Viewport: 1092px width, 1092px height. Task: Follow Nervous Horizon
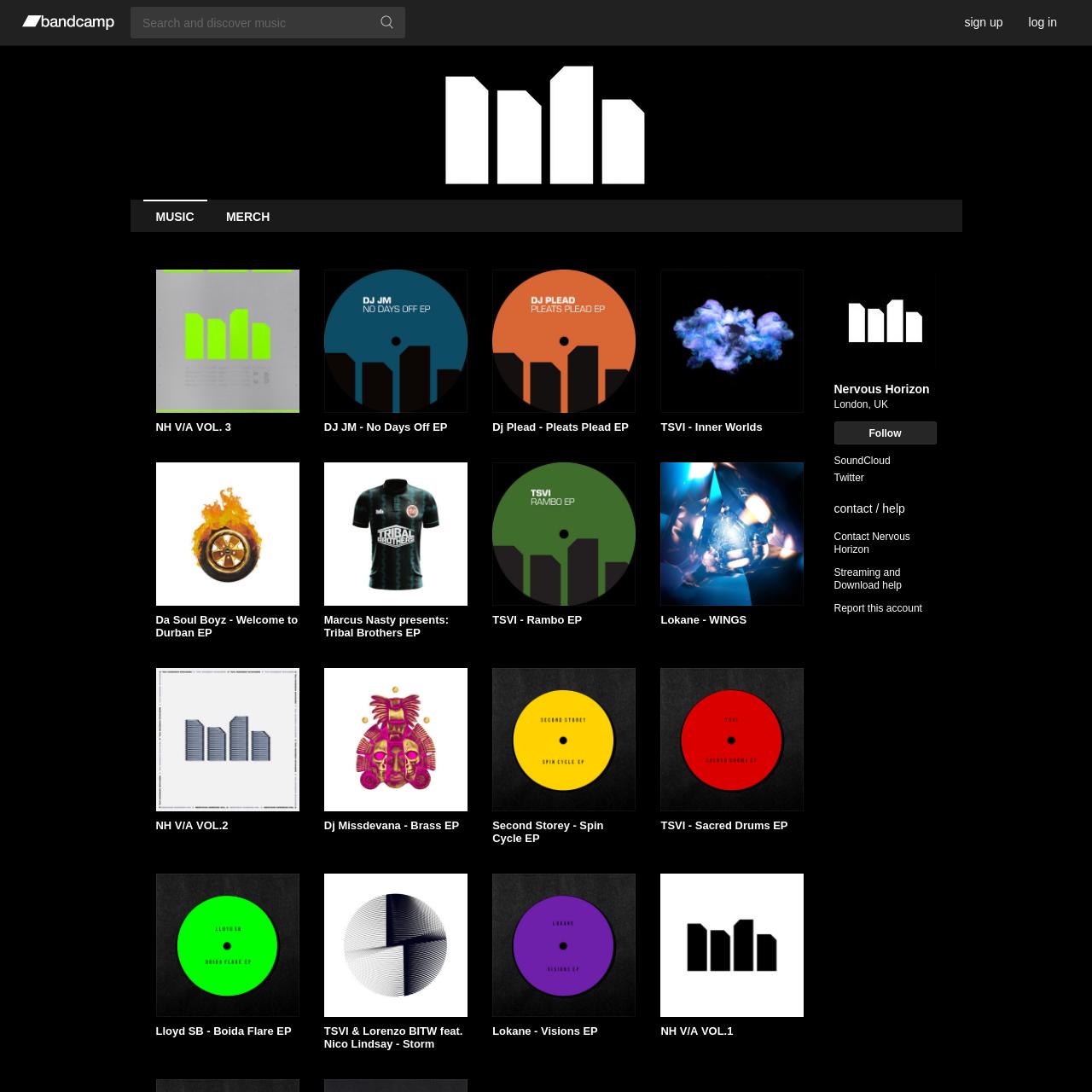tap(885, 433)
